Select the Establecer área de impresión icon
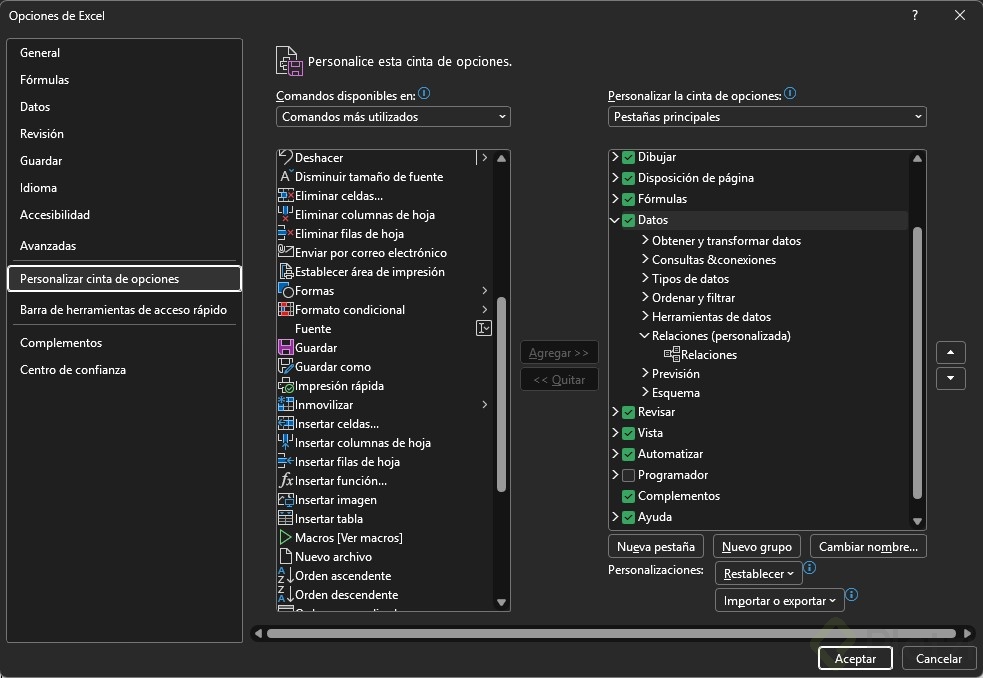The width and height of the screenshot is (983, 678). coord(286,271)
